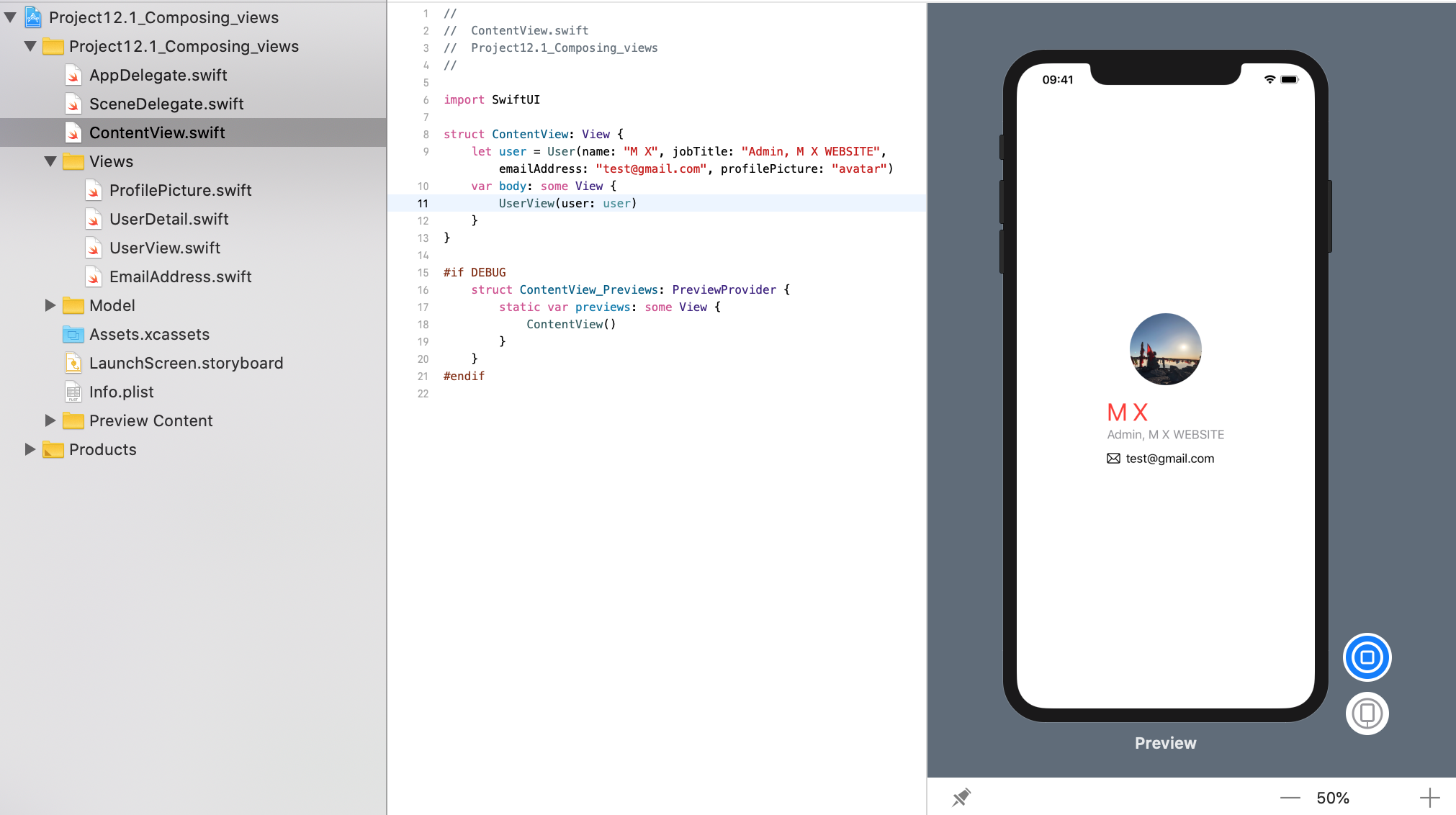This screenshot has width=1456, height=815.
Task: Click the device frame toggle icon
Action: click(1367, 713)
